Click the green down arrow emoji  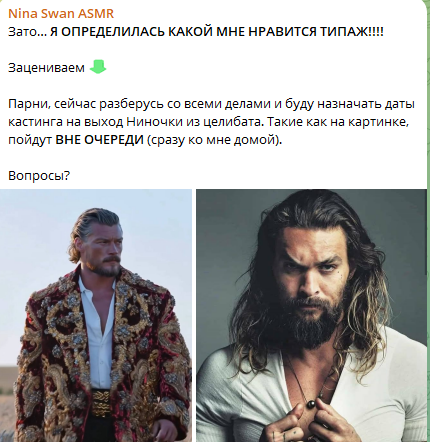(98, 67)
